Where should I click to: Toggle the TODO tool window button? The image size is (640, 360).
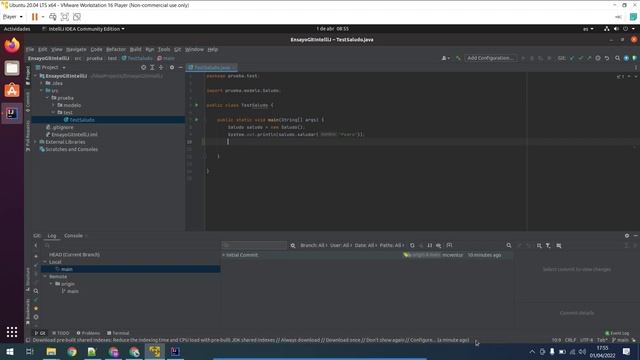(61, 333)
